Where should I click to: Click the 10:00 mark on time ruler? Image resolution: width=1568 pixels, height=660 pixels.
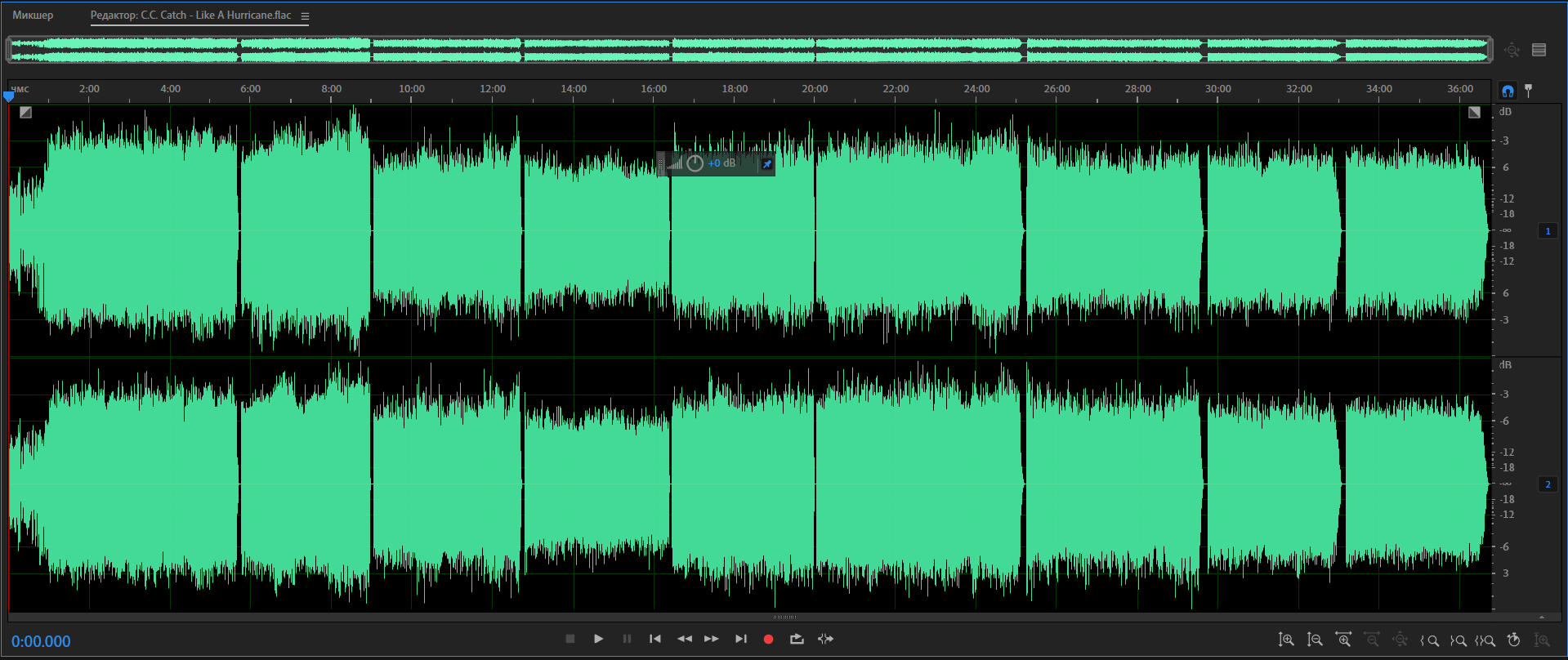tap(411, 89)
